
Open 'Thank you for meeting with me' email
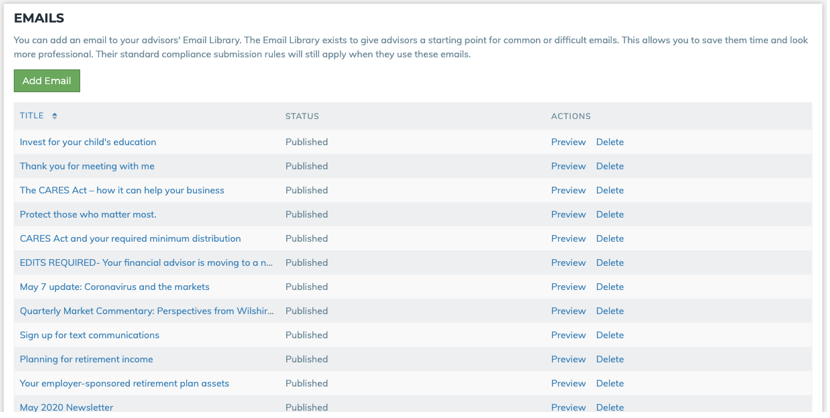click(x=87, y=166)
